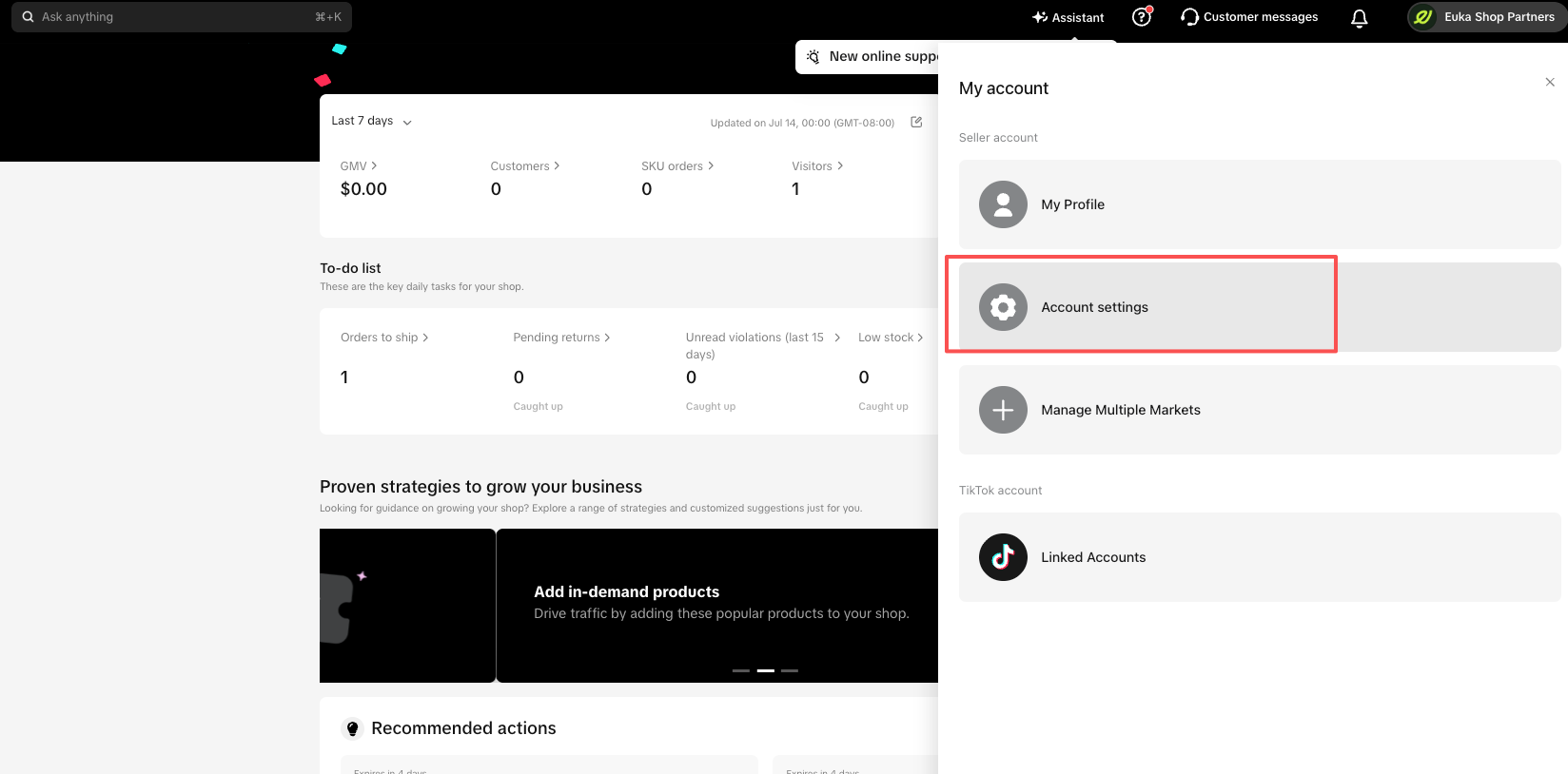Screen dimensions: 1568x774
Task: Open the Assistant sparkle icon
Action: pyautogui.click(x=1040, y=17)
